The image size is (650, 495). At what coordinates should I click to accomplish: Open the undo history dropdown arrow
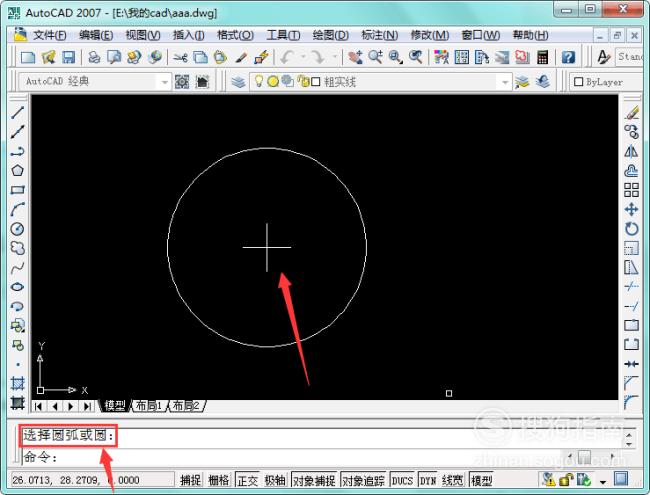click(x=303, y=57)
